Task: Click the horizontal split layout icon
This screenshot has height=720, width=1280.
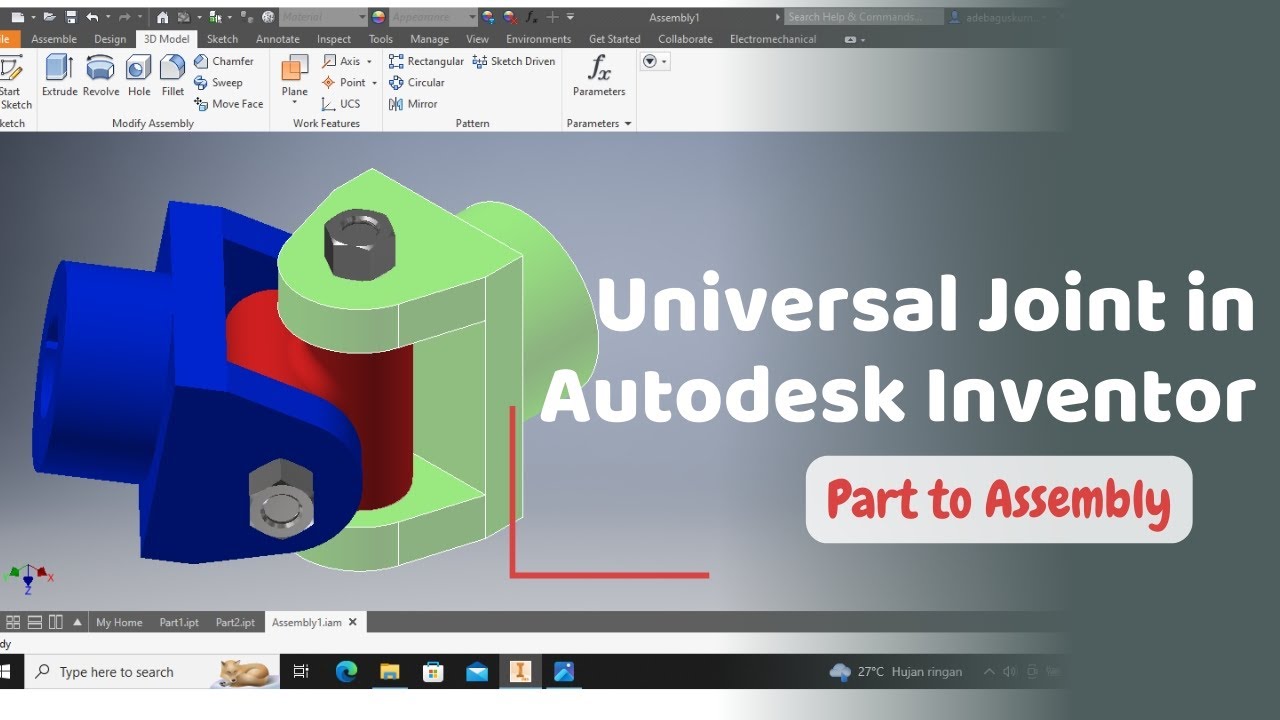Action: tap(34, 622)
